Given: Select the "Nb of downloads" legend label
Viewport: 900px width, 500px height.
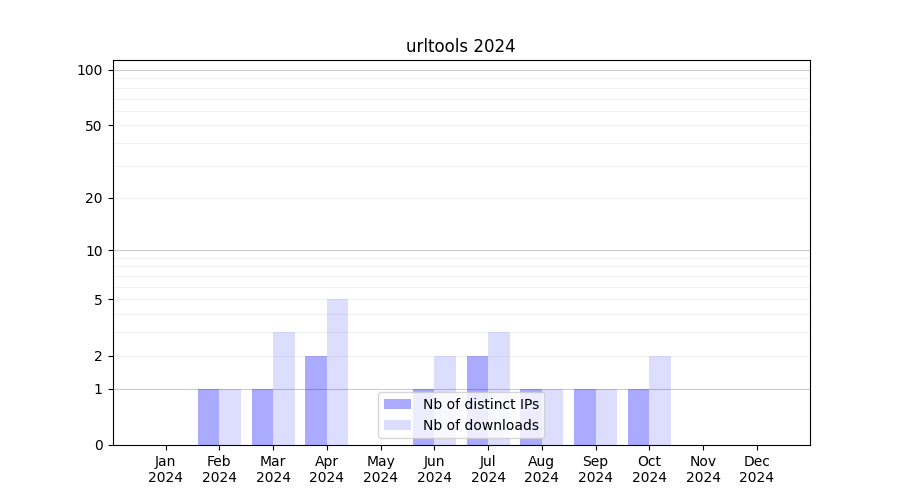Looking at the screenshot, I should (480, 425).
